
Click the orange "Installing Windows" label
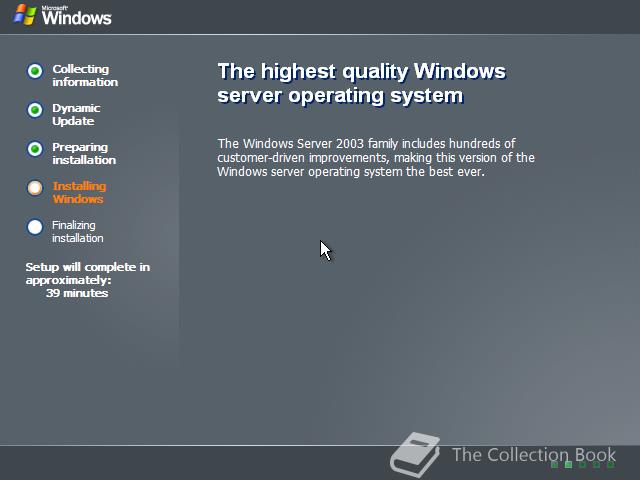coord(79,193)
